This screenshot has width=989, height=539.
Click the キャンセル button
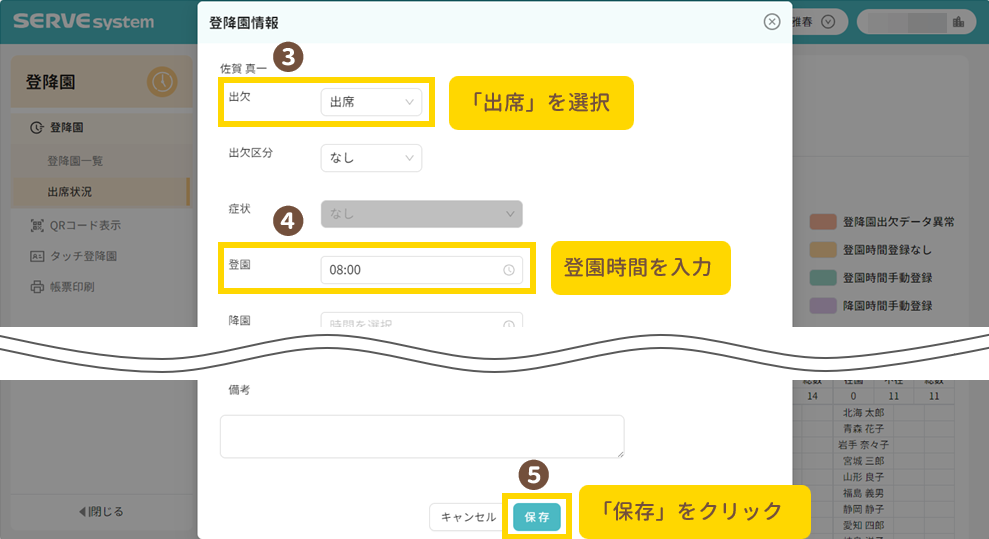pos(468,517)
